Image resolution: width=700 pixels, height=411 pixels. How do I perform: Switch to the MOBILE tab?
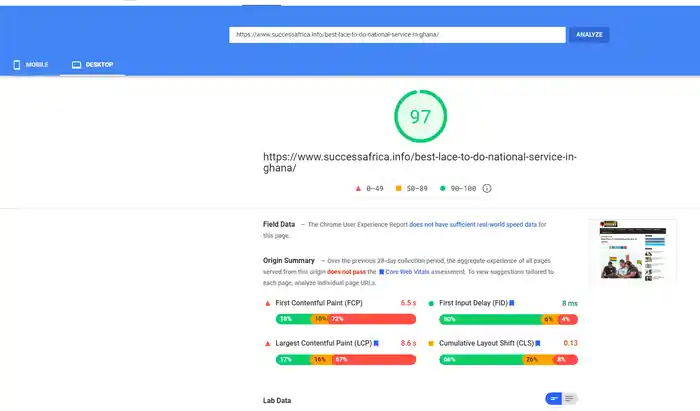(x=30, y=65)
